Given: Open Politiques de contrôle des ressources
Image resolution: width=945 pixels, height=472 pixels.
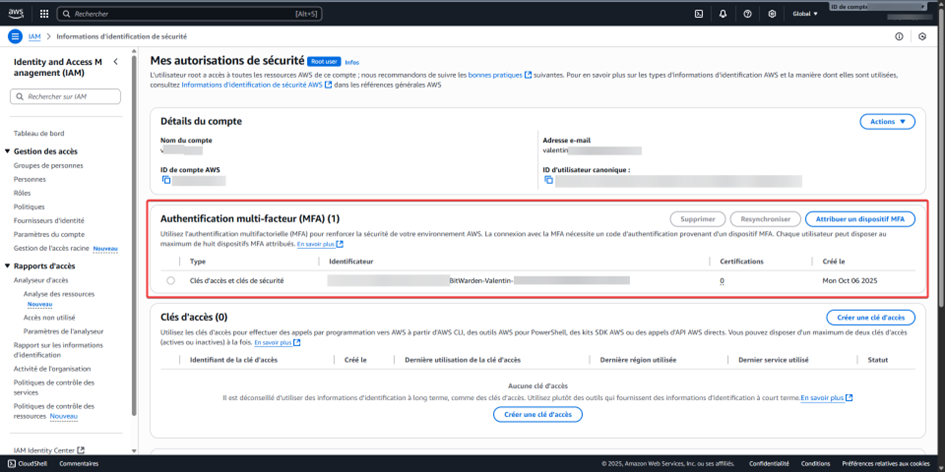Looking at the screenshot, I should [x=54, y=411].
